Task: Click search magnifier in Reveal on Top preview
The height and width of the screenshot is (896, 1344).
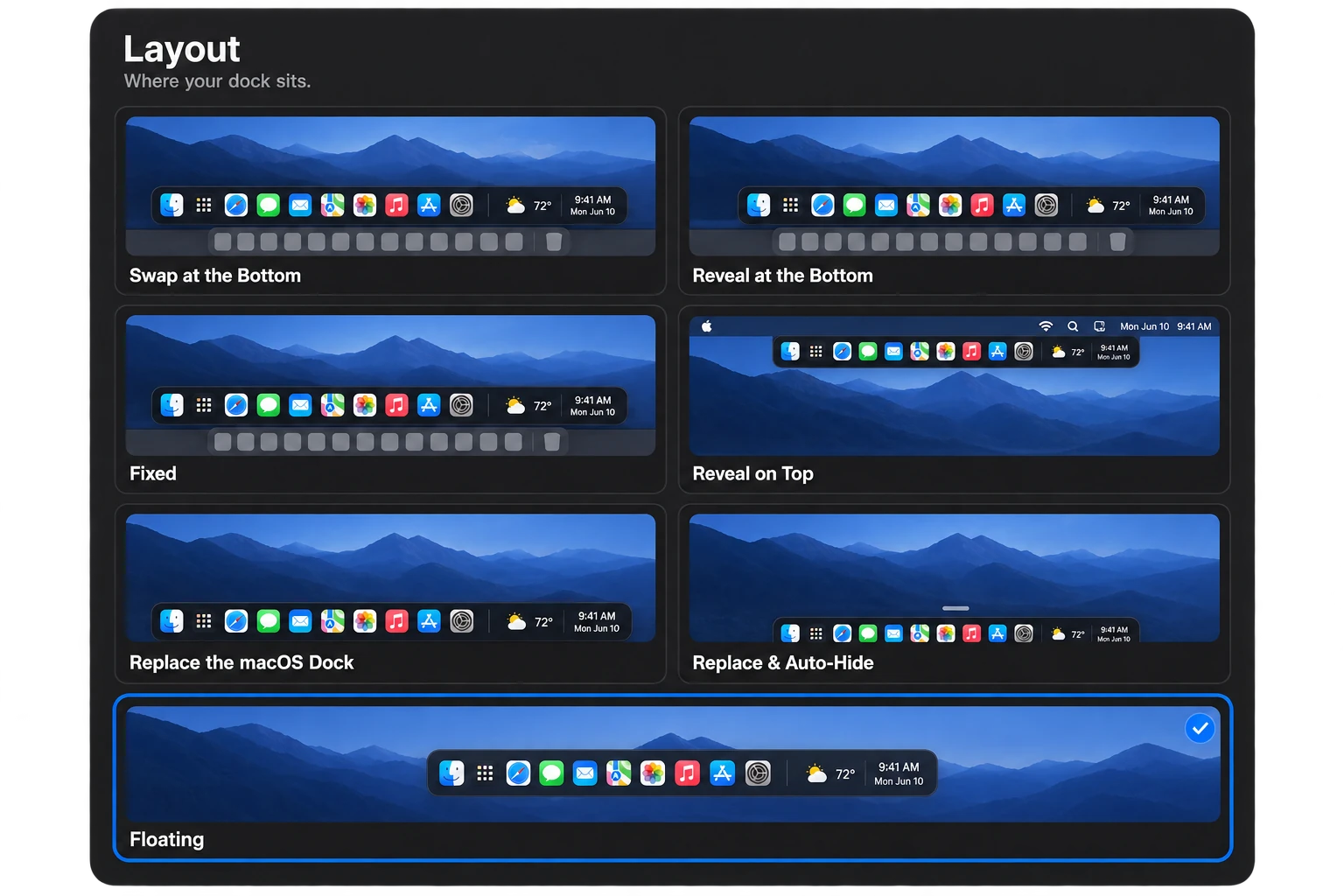Action: coord(1073,326)
